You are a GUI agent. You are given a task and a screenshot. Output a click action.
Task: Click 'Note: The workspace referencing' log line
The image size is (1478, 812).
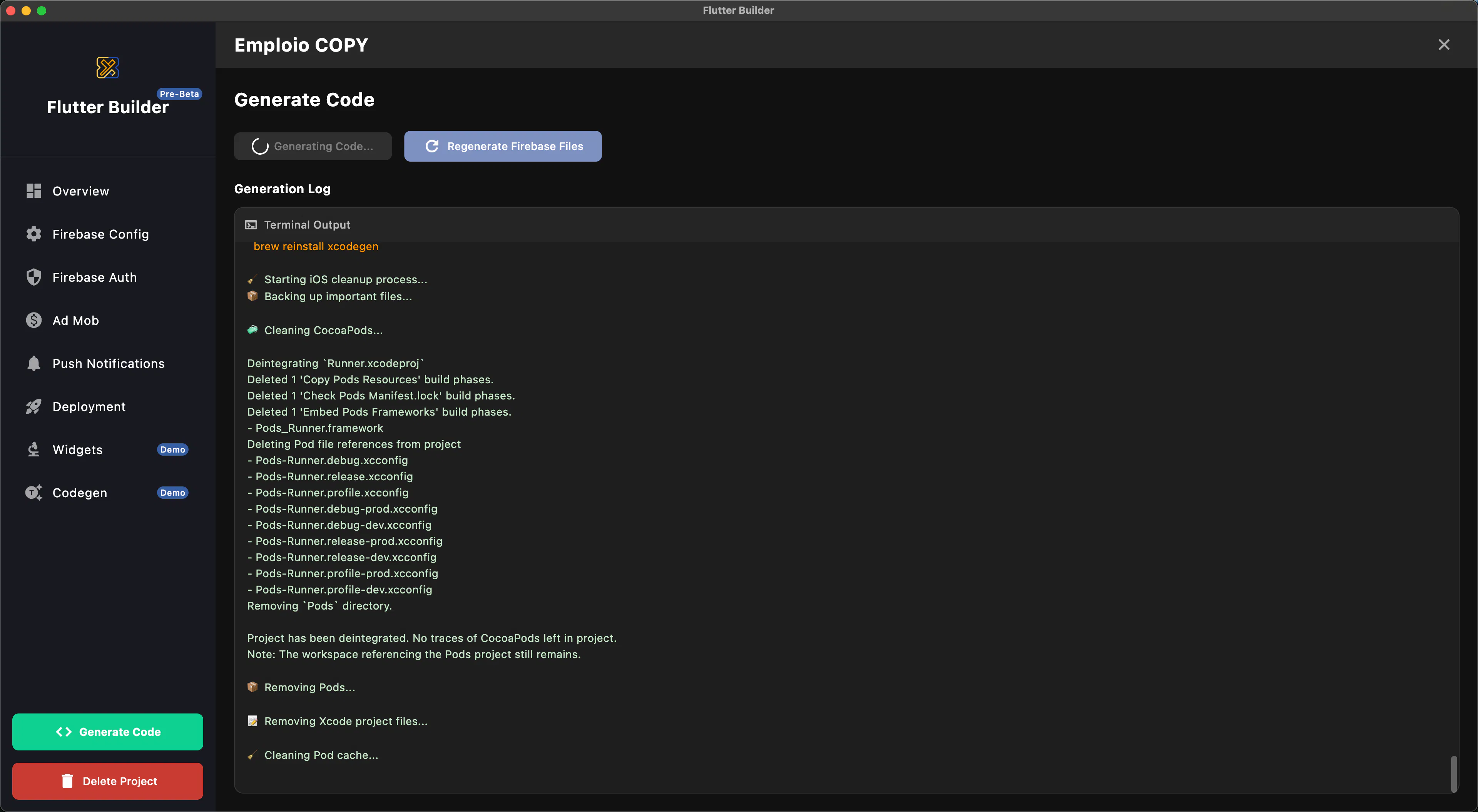tap(414, 654)
